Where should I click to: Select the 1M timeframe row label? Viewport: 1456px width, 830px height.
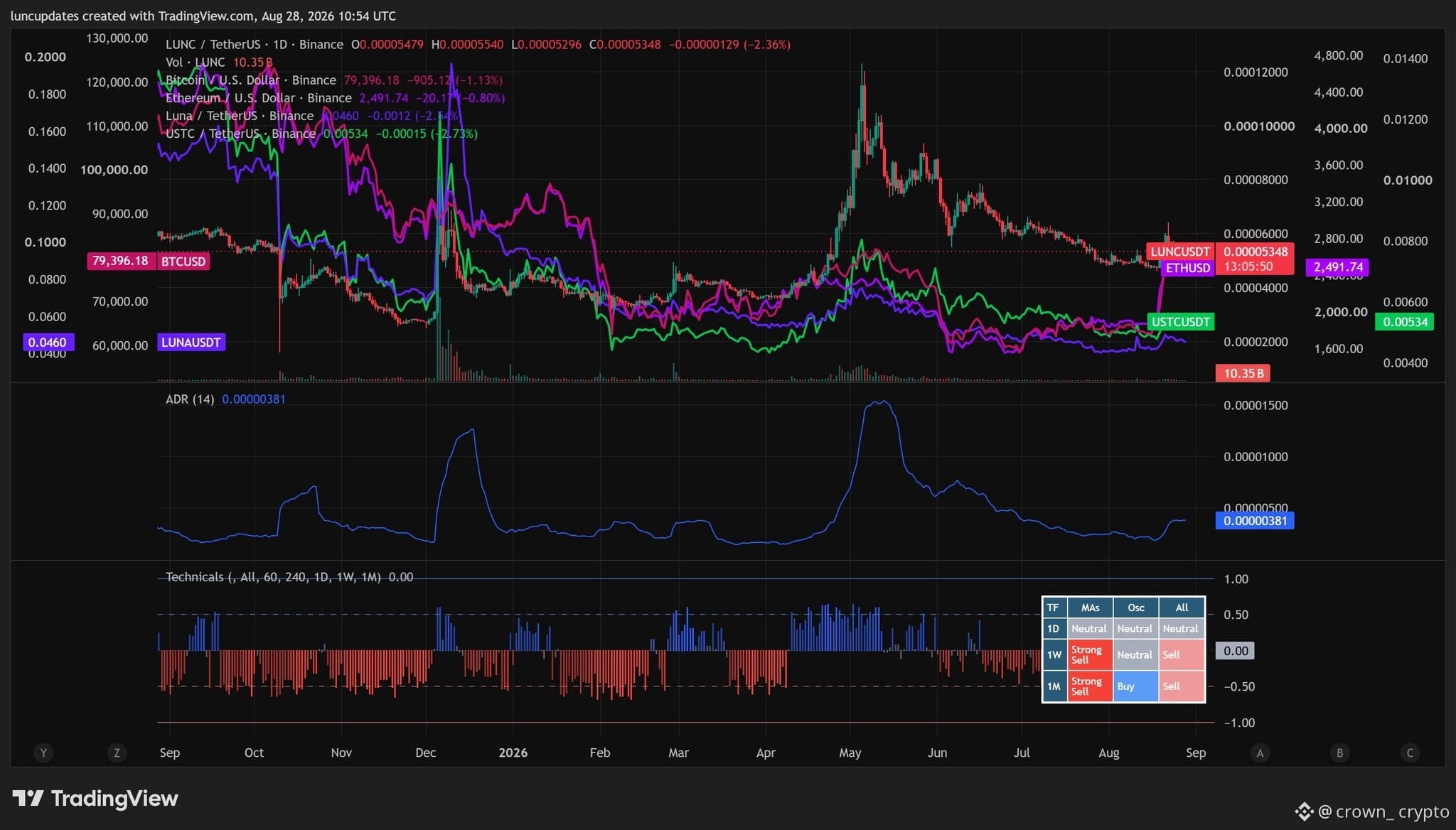[1054, 686]
